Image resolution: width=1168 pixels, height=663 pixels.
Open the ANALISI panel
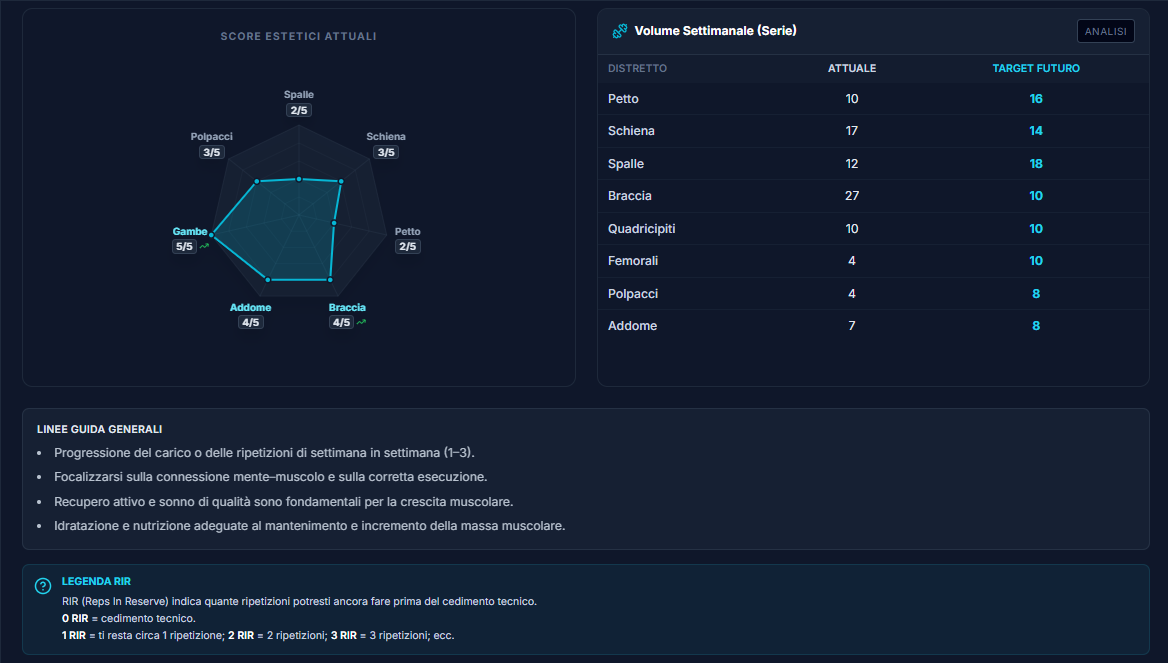tap(1105, 31)
